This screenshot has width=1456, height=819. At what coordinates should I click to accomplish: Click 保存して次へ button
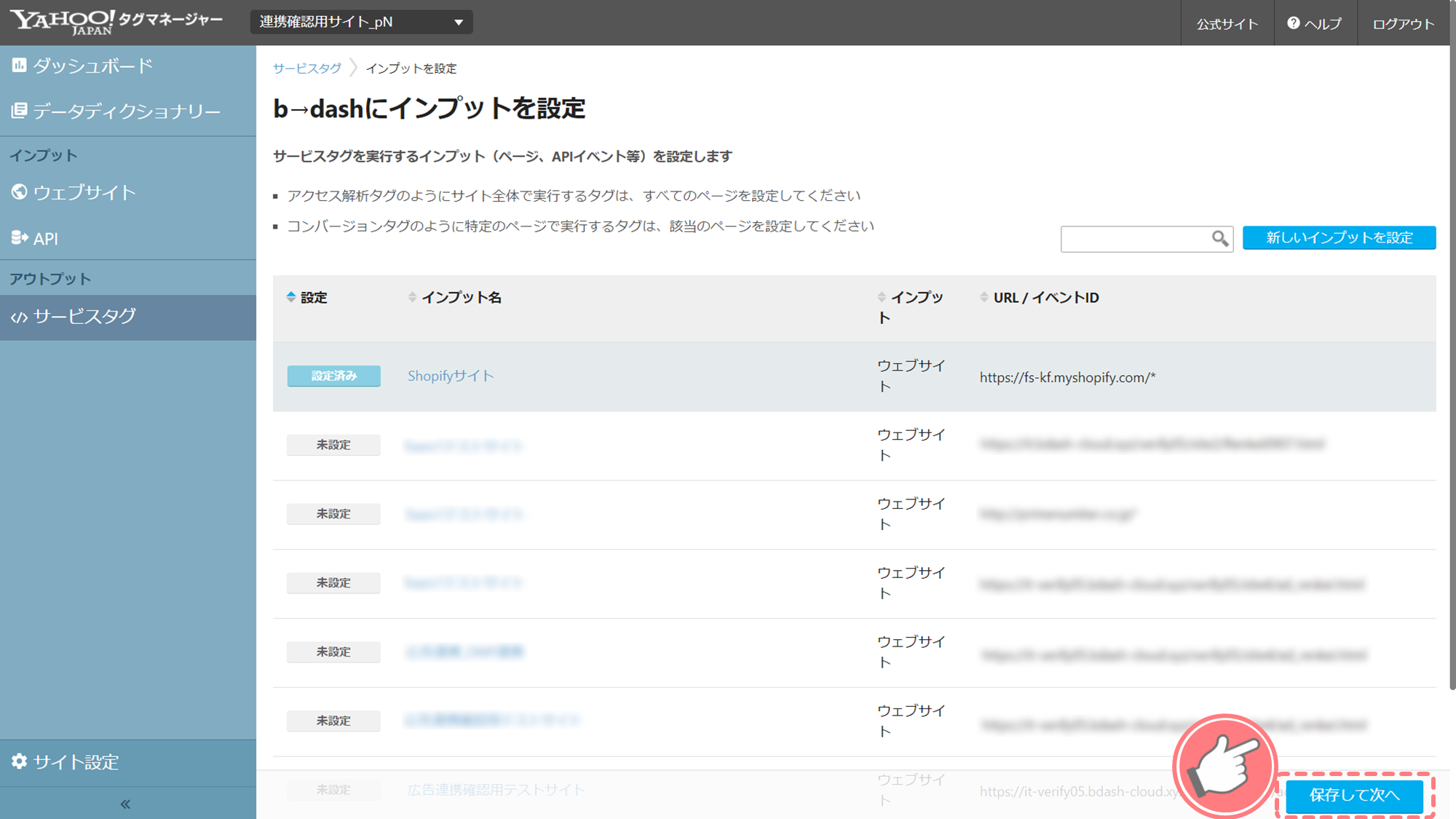coord(1354,795)
